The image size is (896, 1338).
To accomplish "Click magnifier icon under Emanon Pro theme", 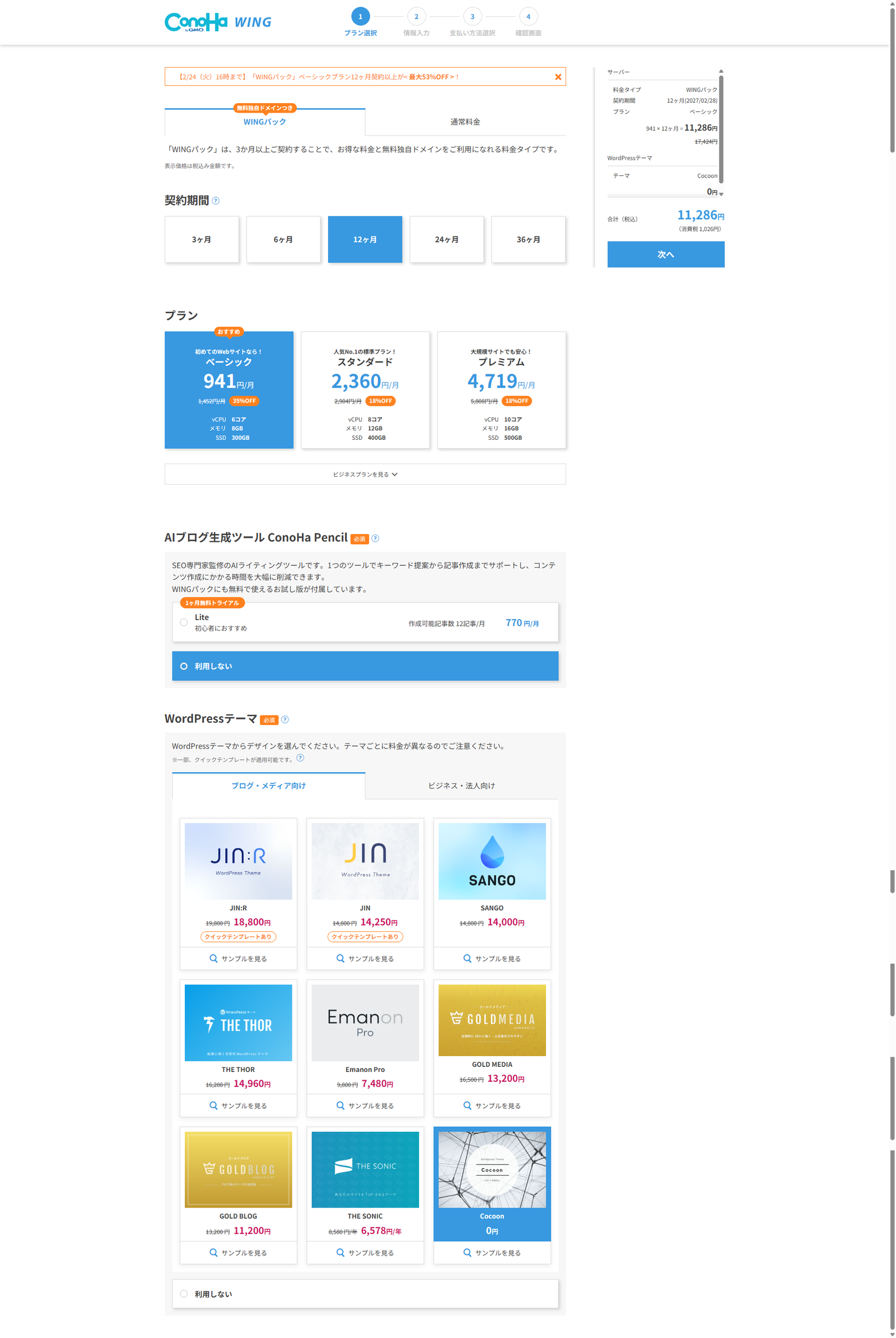I will point(340,1105).
